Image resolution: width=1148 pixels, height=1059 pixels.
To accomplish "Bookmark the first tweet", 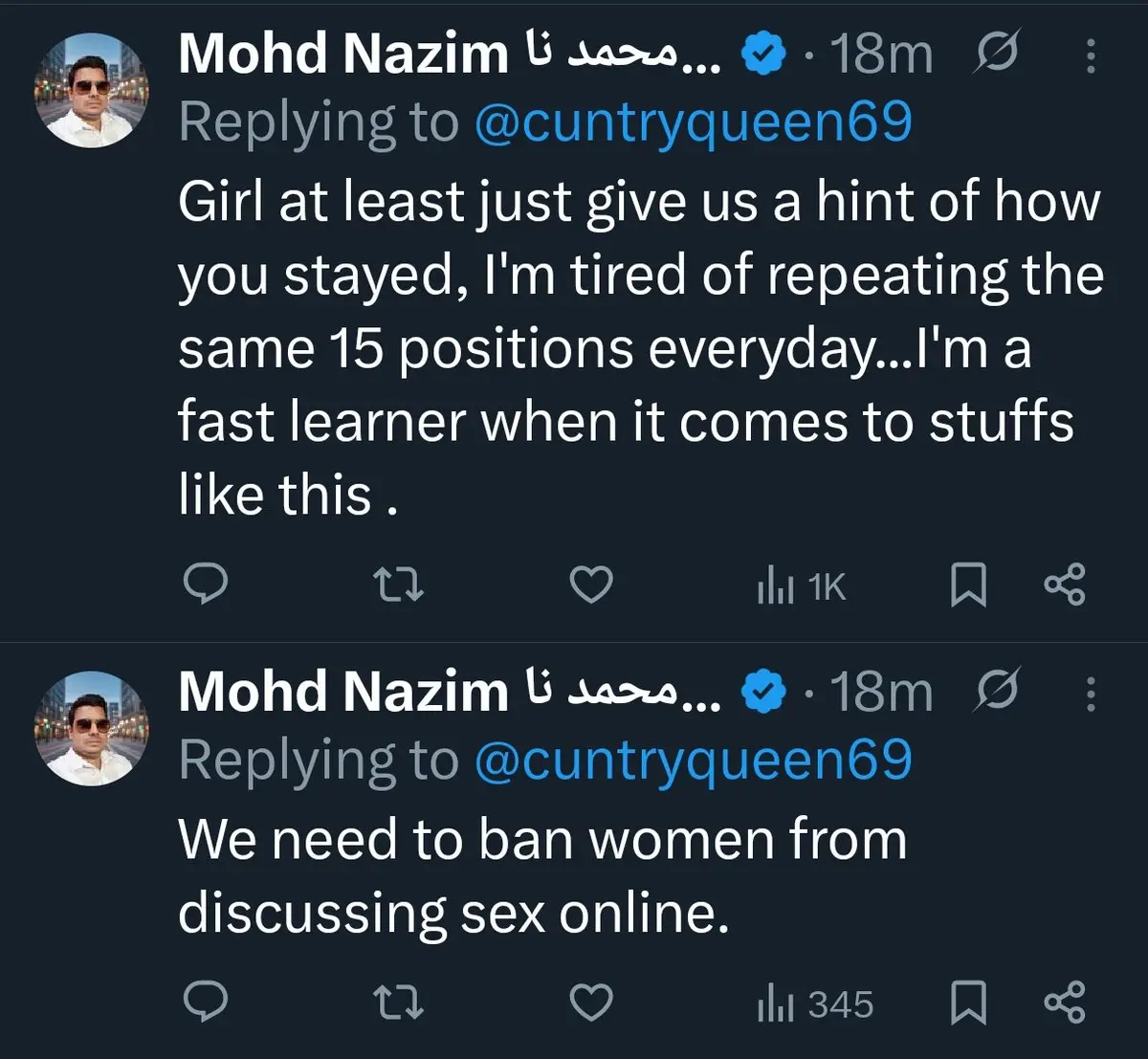I will click(x=968, y=585).
